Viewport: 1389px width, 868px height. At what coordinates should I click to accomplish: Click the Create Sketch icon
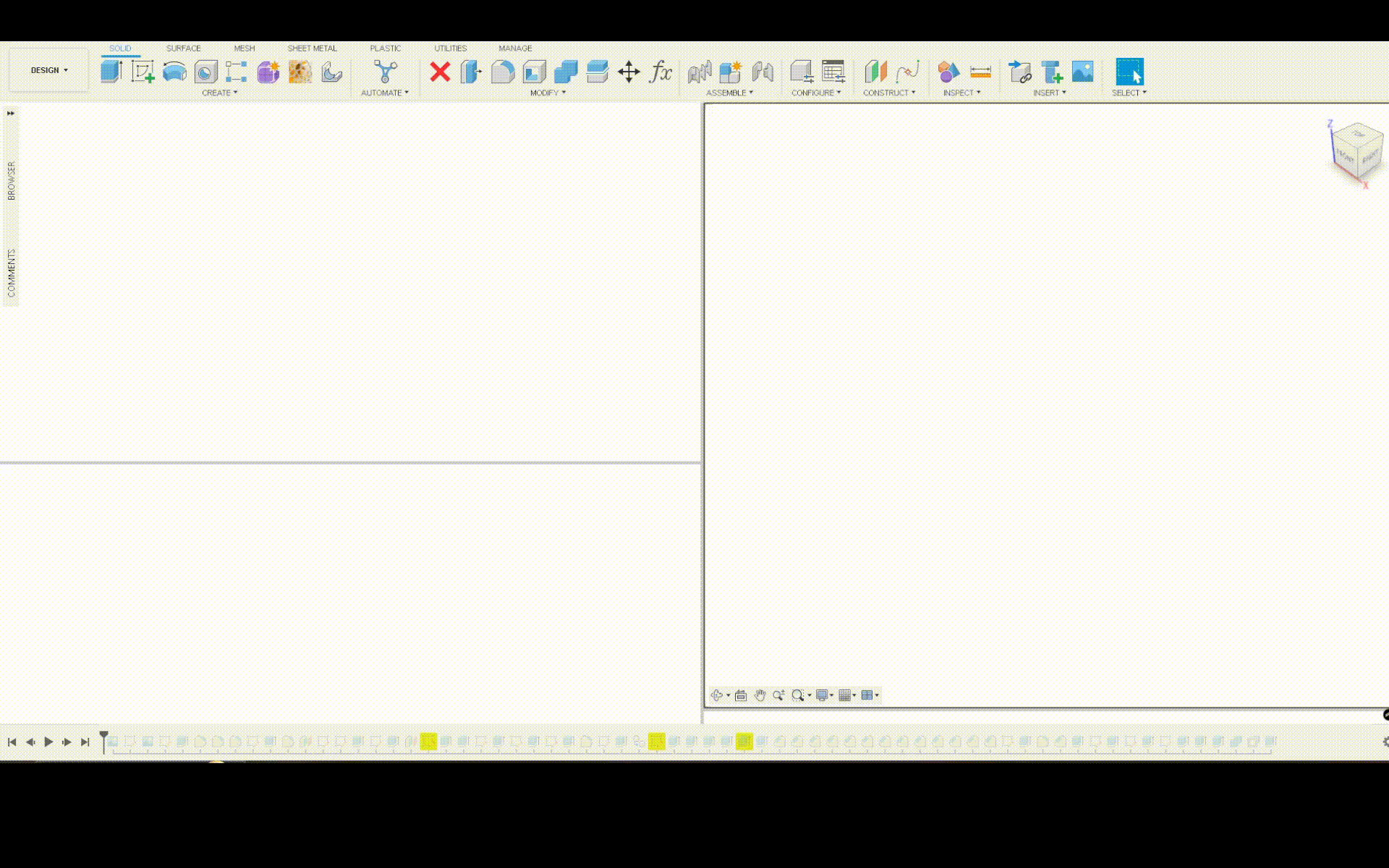click(x=143, y=72)
